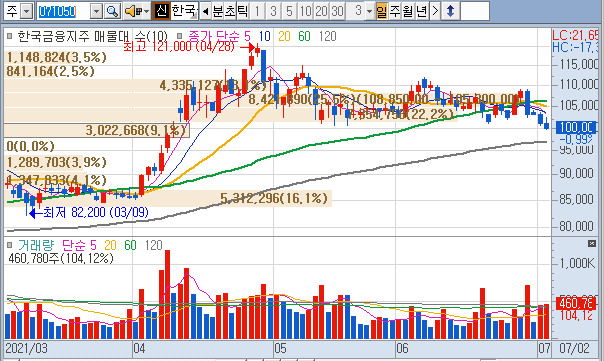This screenshot has width=604, height=361.
Task: Click the magnifier stock search icon
Action: point(112,11)
